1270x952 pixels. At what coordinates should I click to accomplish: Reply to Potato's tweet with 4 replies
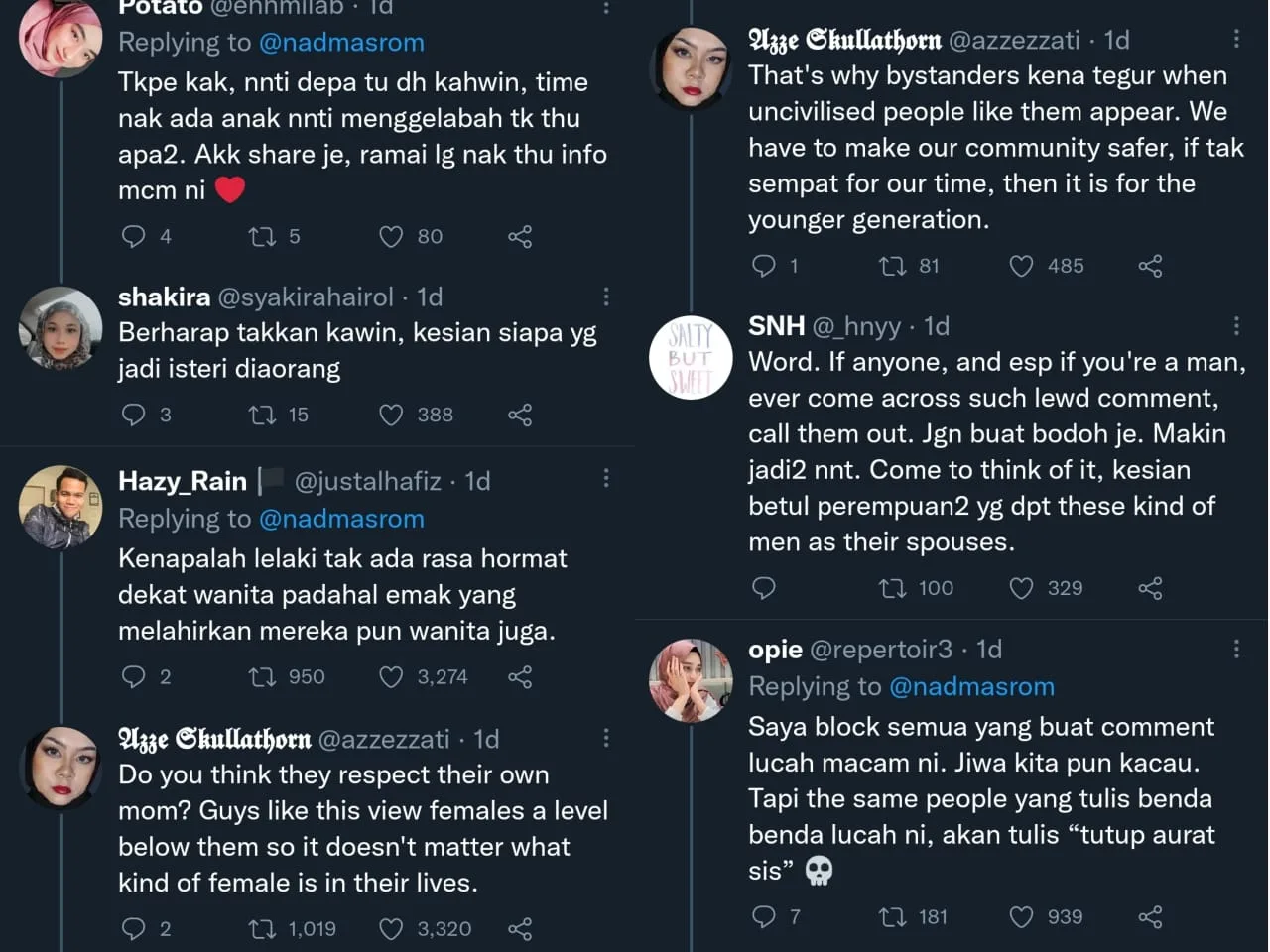tap(133, 236)
